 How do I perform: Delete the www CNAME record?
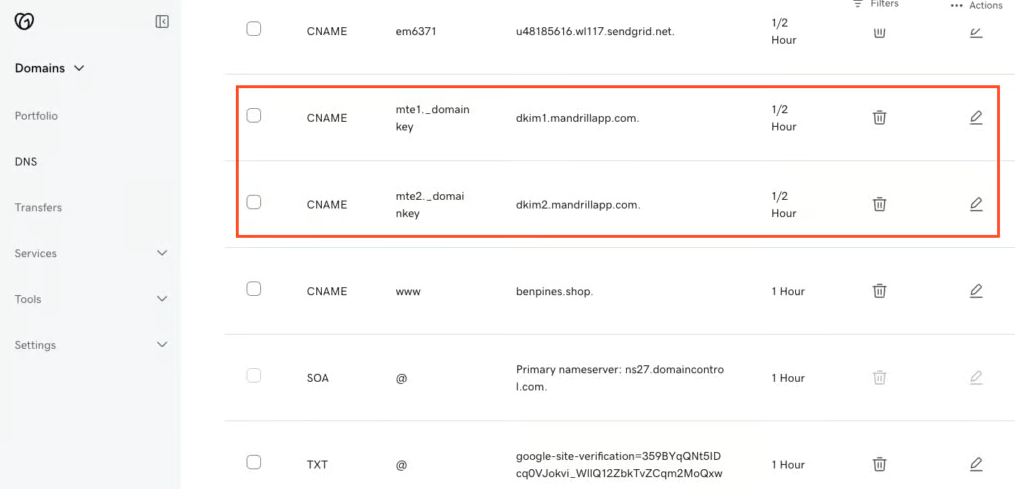click(x=879, y=291)
